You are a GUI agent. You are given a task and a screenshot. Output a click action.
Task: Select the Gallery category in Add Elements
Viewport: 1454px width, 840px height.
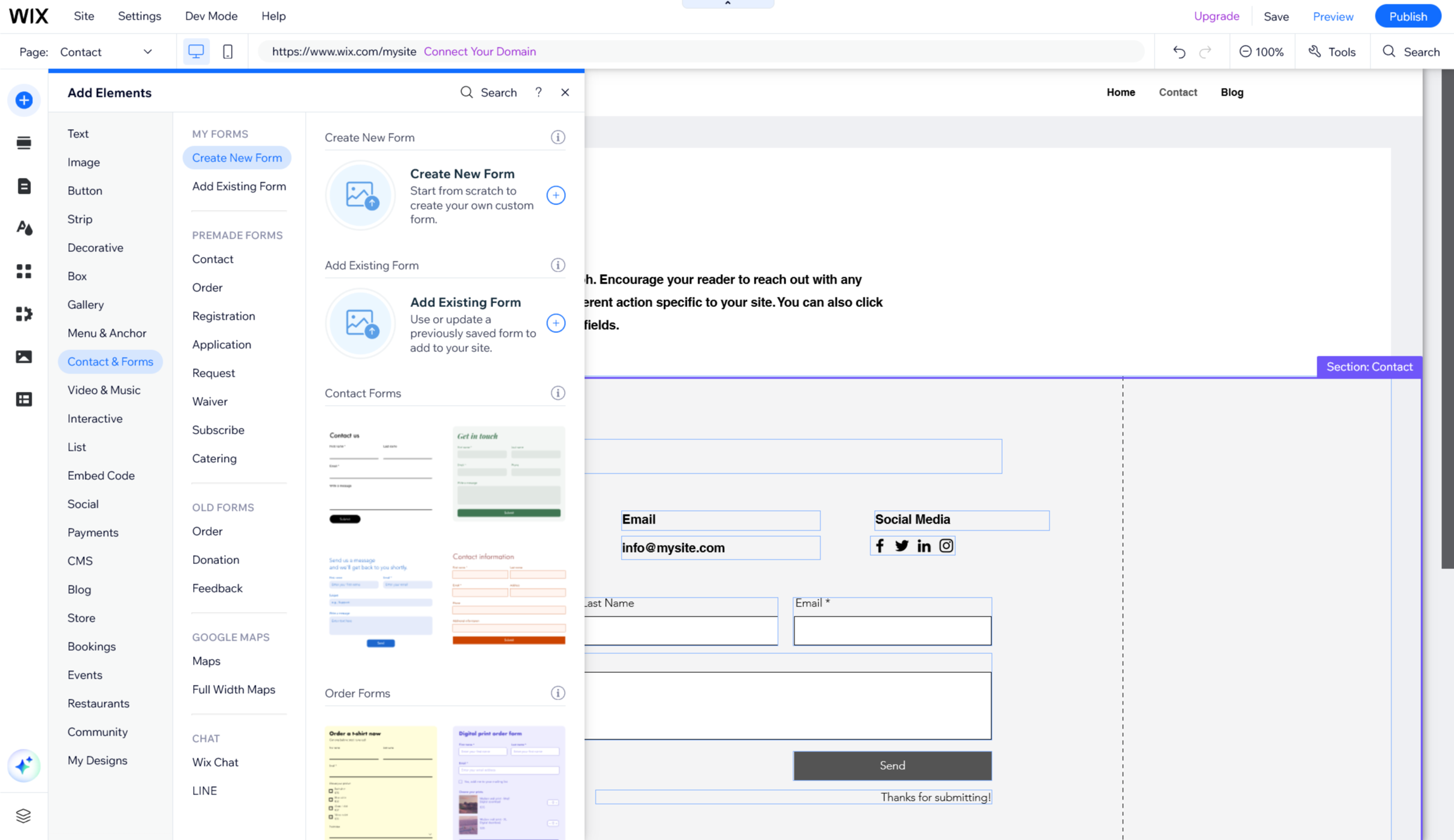pyautogui.click(x=85, y=304)
